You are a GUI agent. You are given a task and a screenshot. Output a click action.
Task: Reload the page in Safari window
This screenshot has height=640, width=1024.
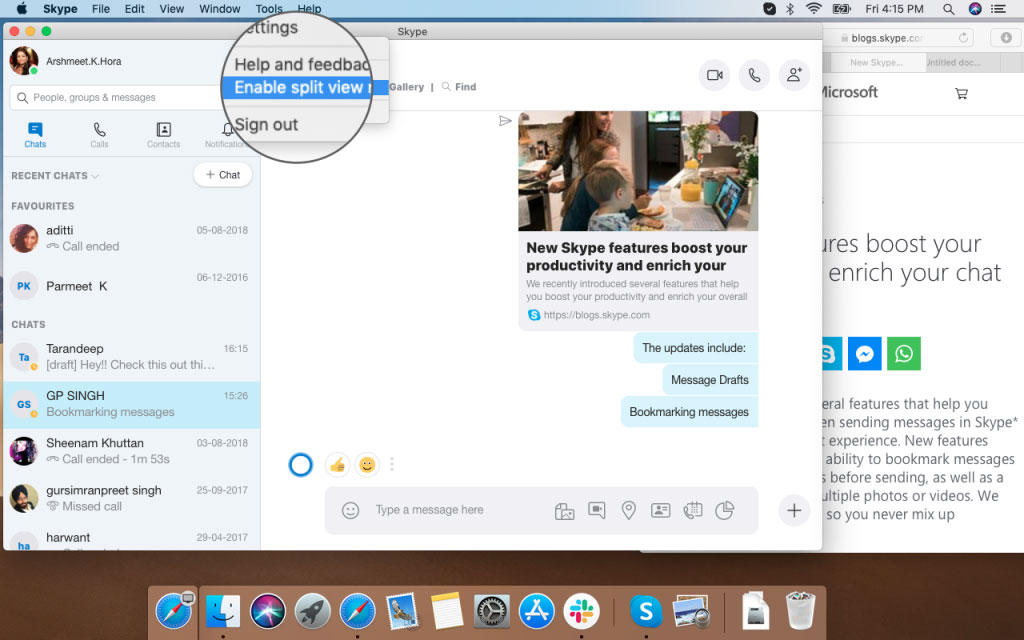click(963, 38)
